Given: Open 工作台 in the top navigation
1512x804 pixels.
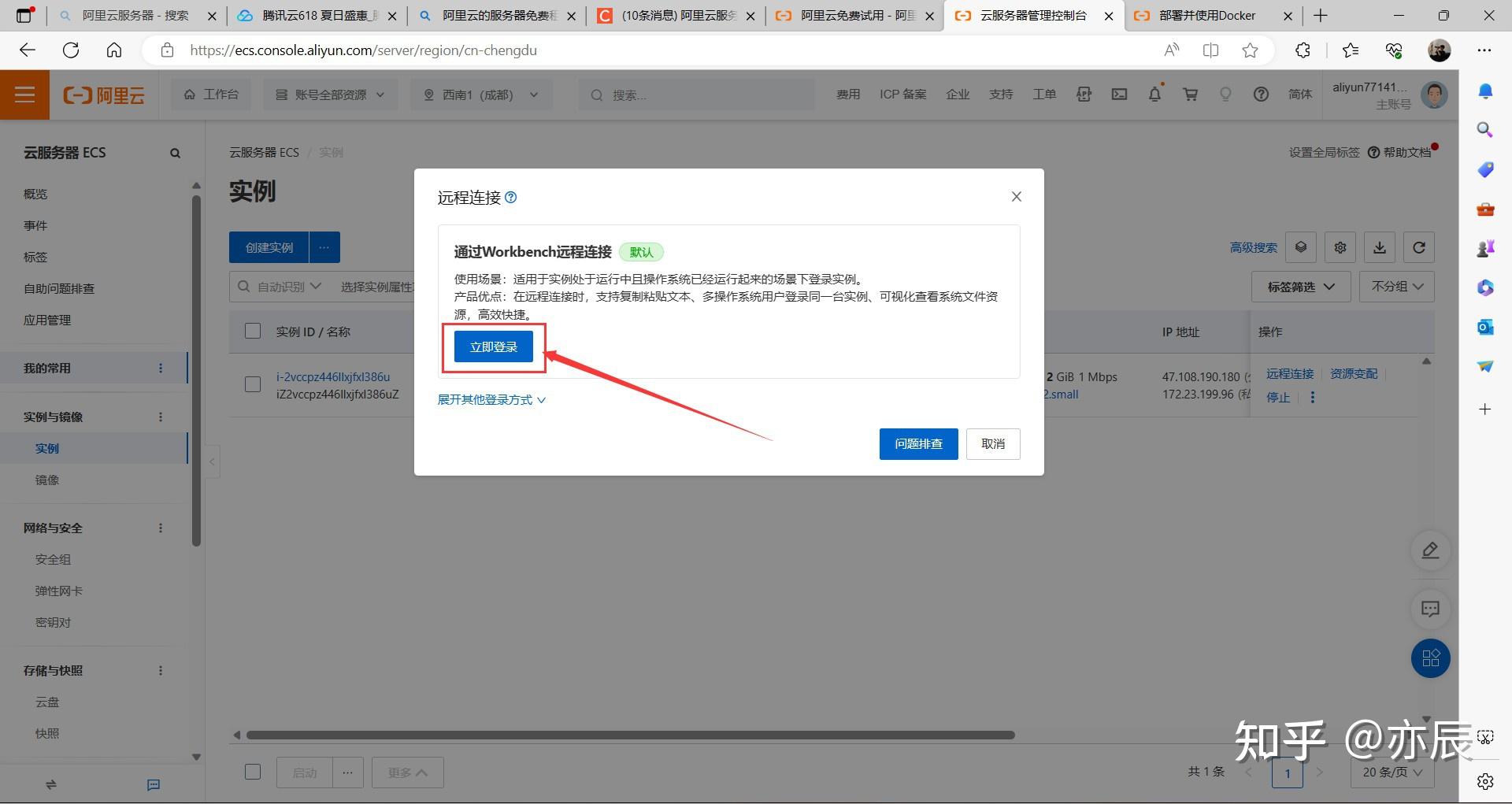Looking at the screenshot, I should (211, 94).
